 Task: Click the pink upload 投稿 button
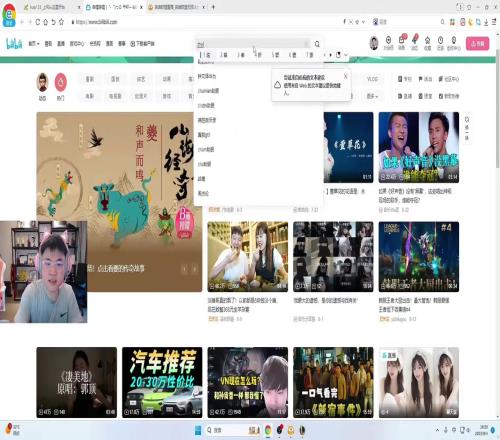(x=477, y=44)
